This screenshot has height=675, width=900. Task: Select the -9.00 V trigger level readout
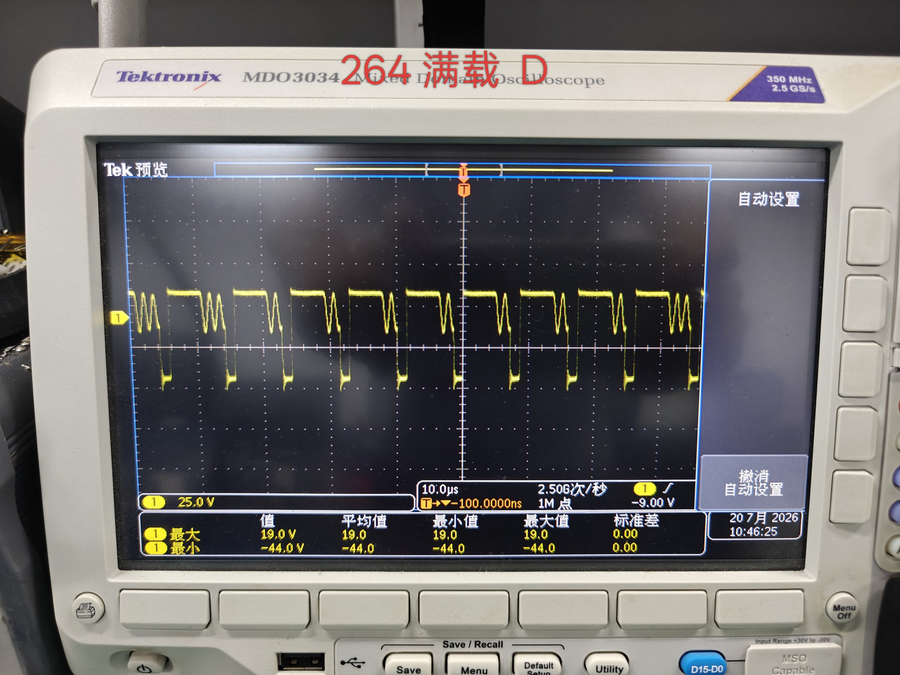(x=653, y=503)
